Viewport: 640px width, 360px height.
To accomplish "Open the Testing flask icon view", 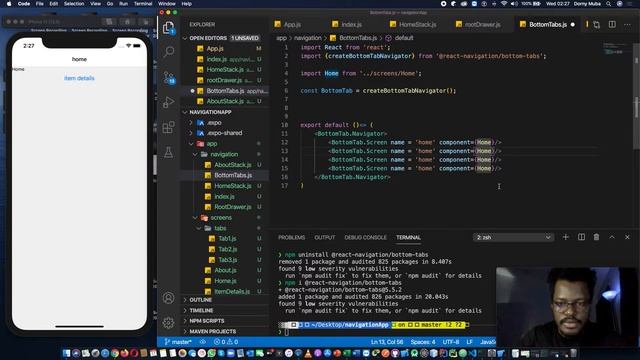I will pos(169,152).
